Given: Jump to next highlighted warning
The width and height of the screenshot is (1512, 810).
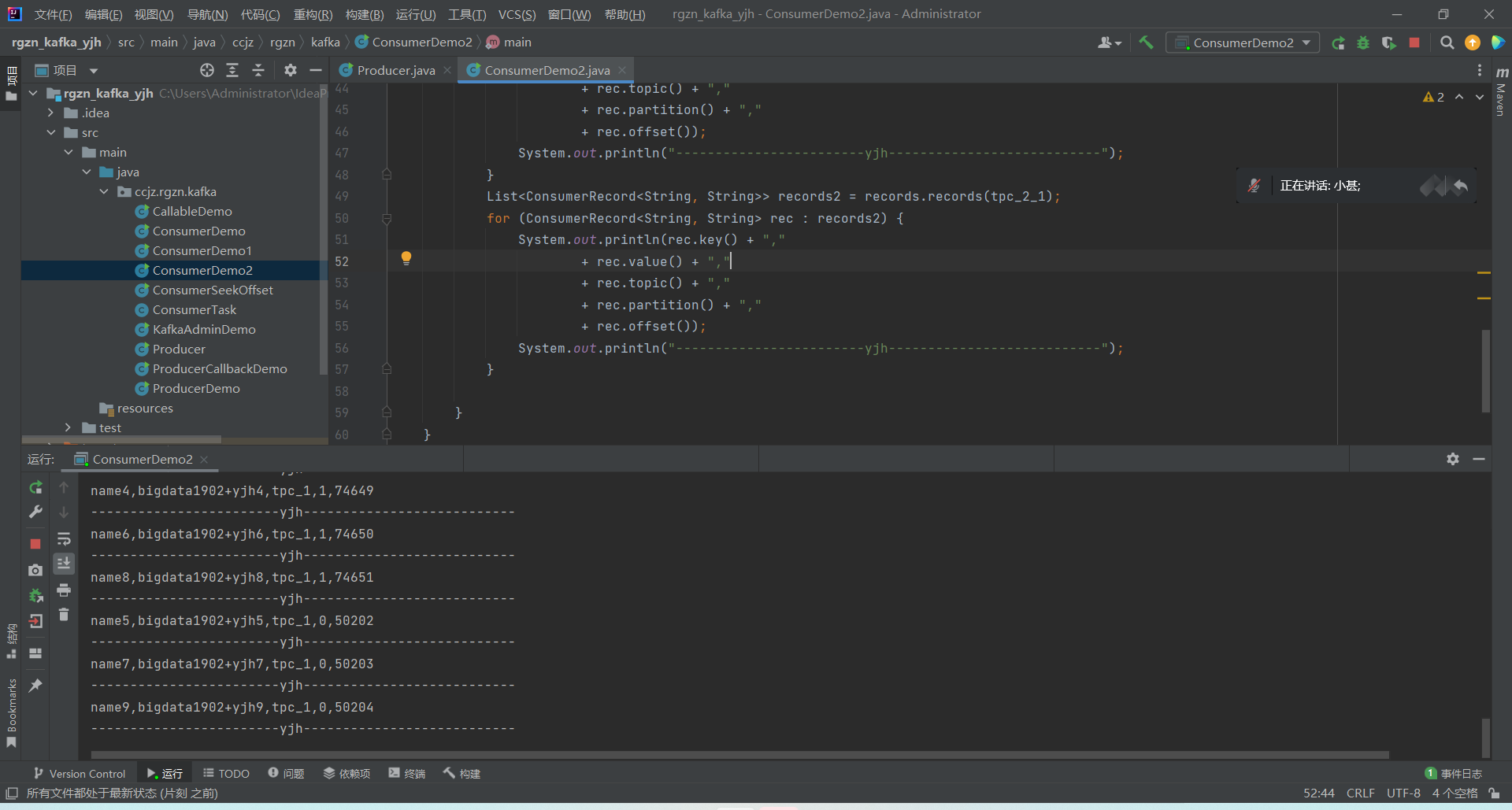Looking at the screenshot, I should [x=1480, y=97].
